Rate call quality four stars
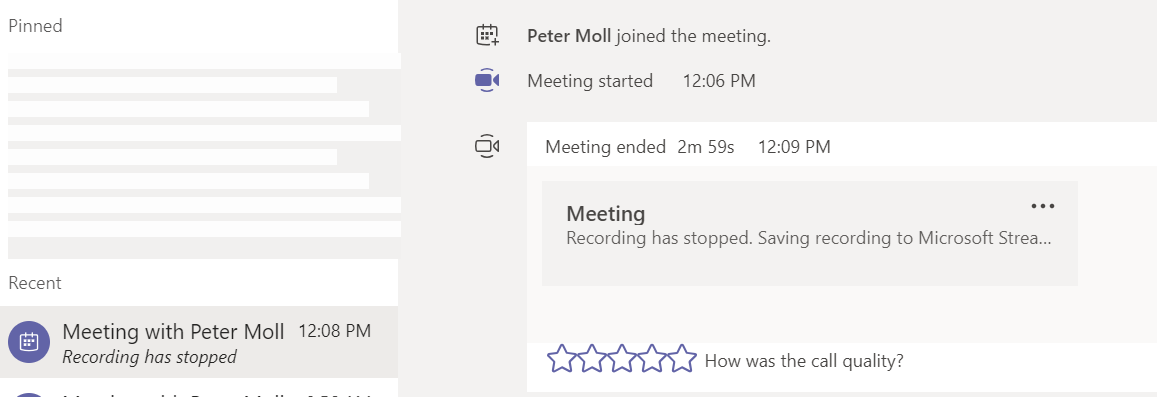The image size is (1157, 397). 652,359
